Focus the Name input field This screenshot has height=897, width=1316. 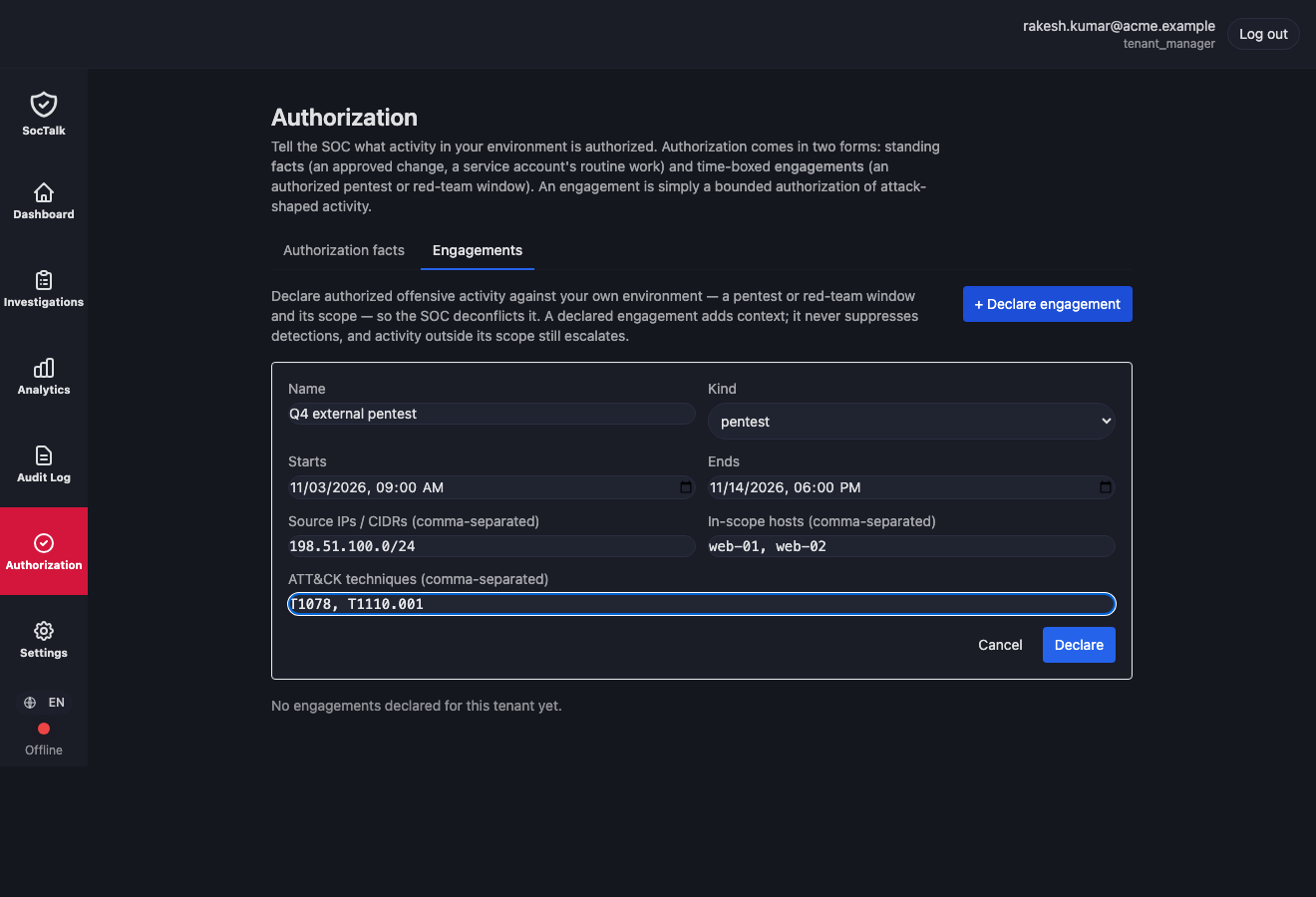tap(492, 414)
